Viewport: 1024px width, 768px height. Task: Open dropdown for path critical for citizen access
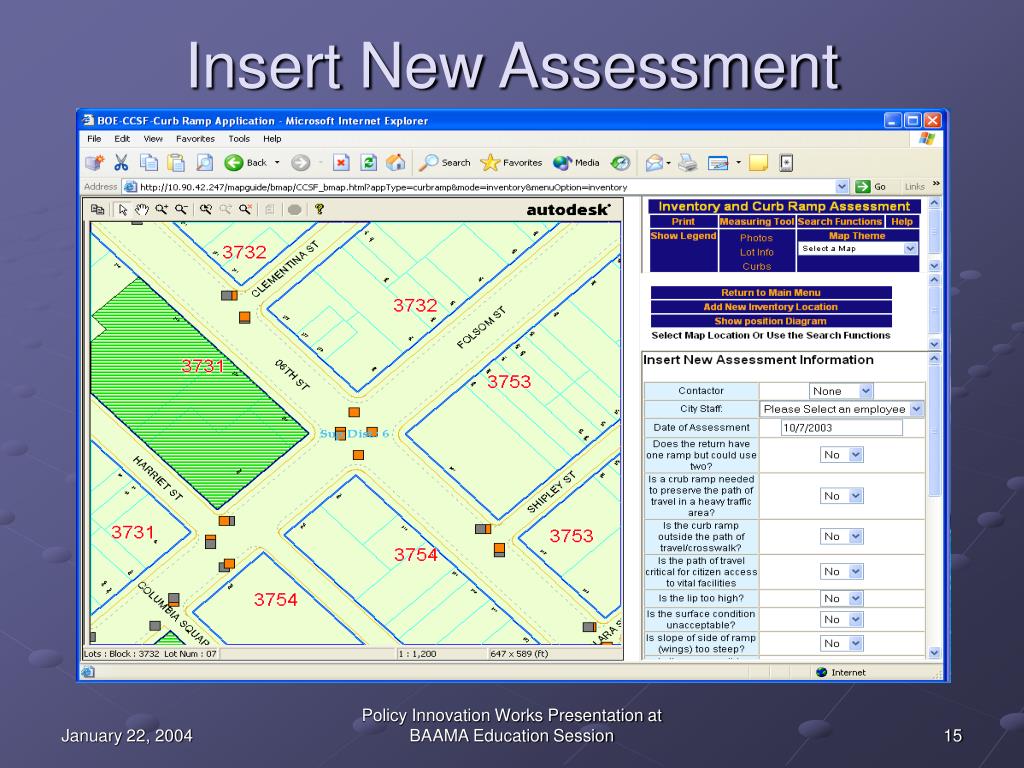pyautogui.click(x=842, y=571)
